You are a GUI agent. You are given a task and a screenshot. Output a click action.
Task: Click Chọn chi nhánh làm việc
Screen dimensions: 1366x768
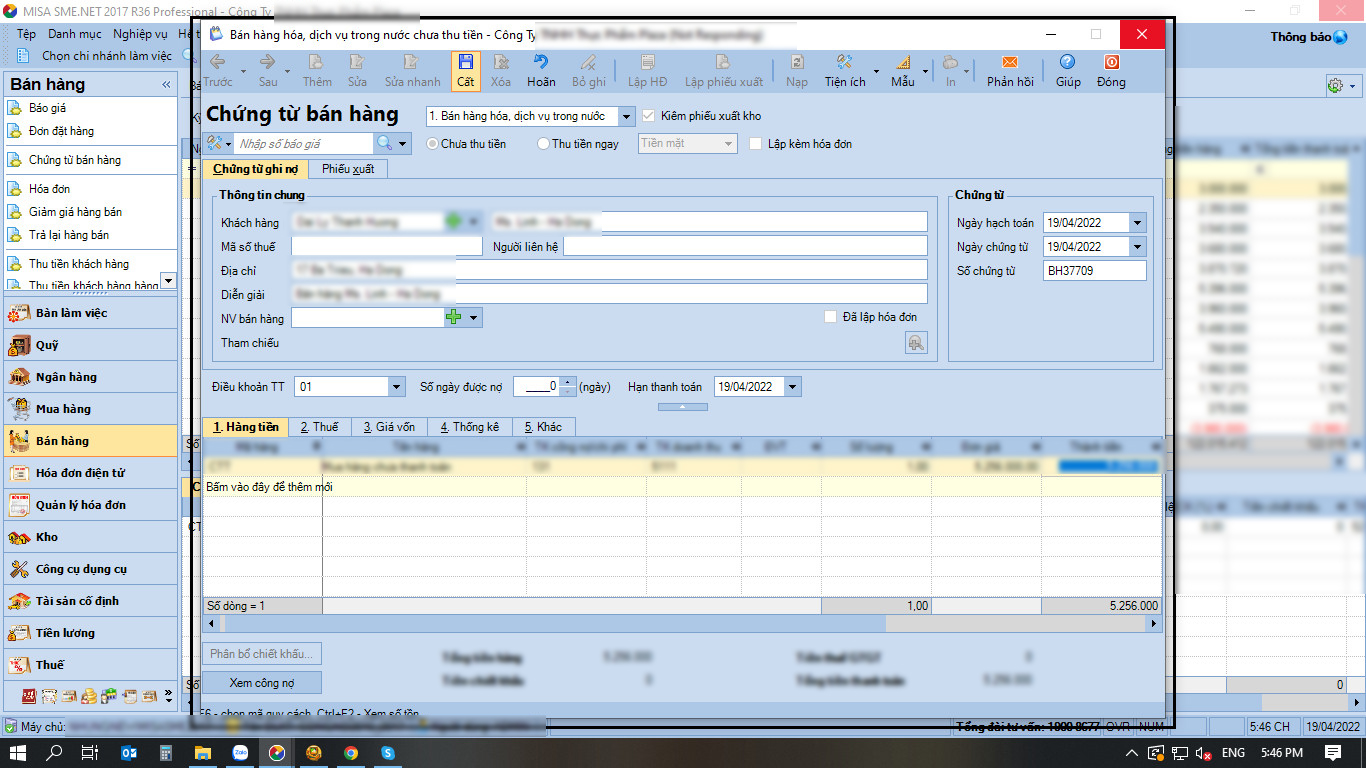point(107,56)
